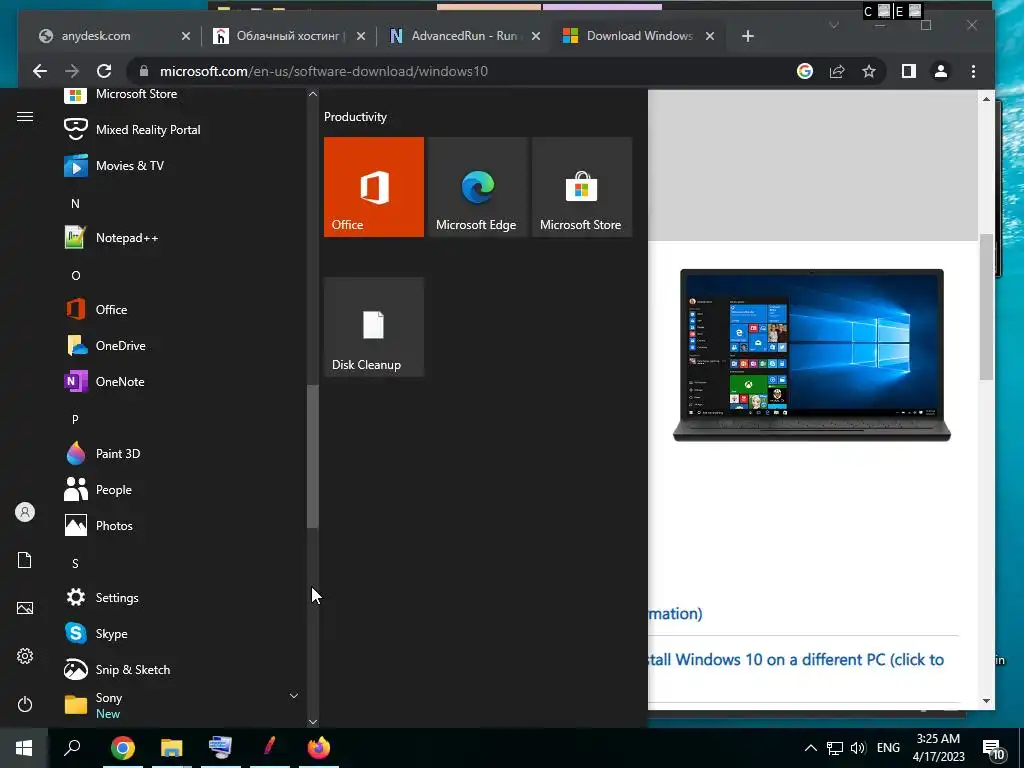Toggle Chrome side panel
Viewport: 1024px width, 768px height.
point(908,71)
